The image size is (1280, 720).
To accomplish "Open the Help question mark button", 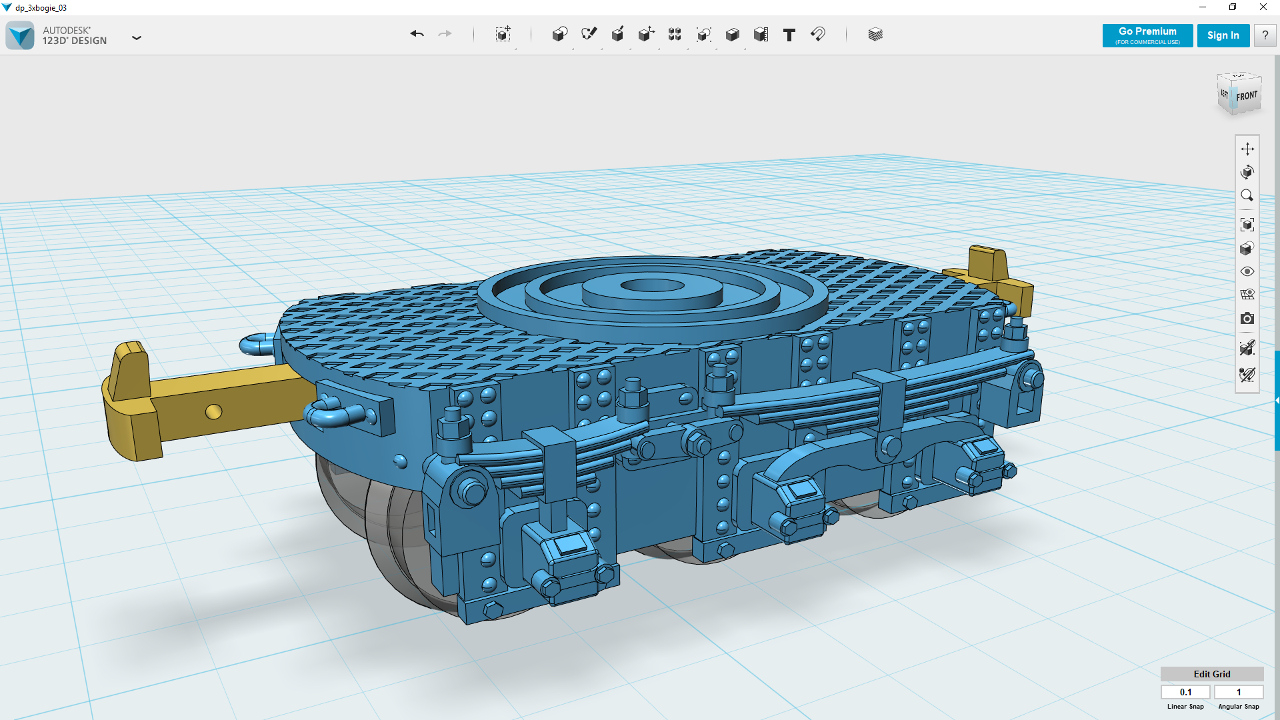I will pyautogui.click(x=1265, y=36).
